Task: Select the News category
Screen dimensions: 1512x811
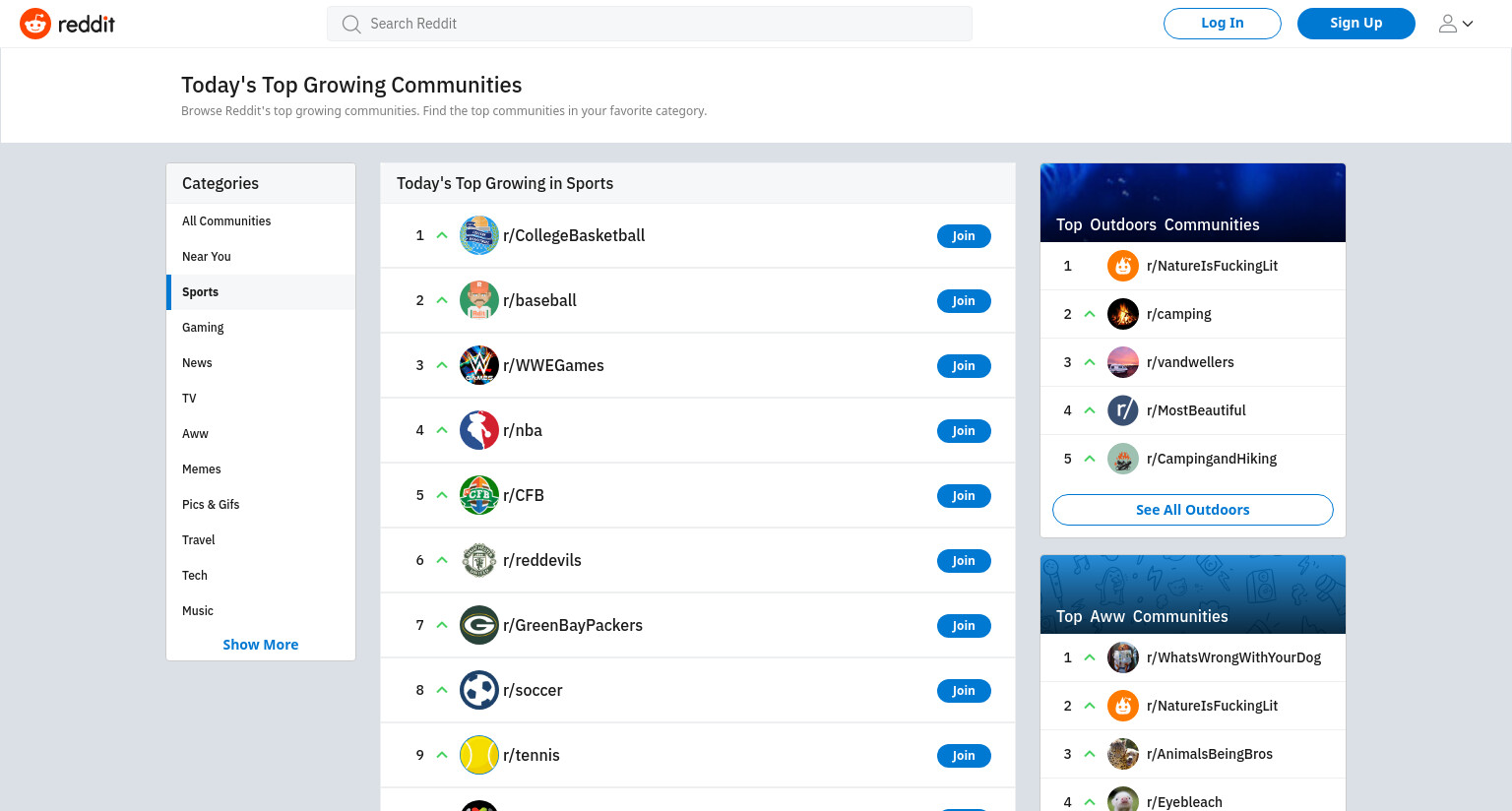Action: click(x=261, y=363)
